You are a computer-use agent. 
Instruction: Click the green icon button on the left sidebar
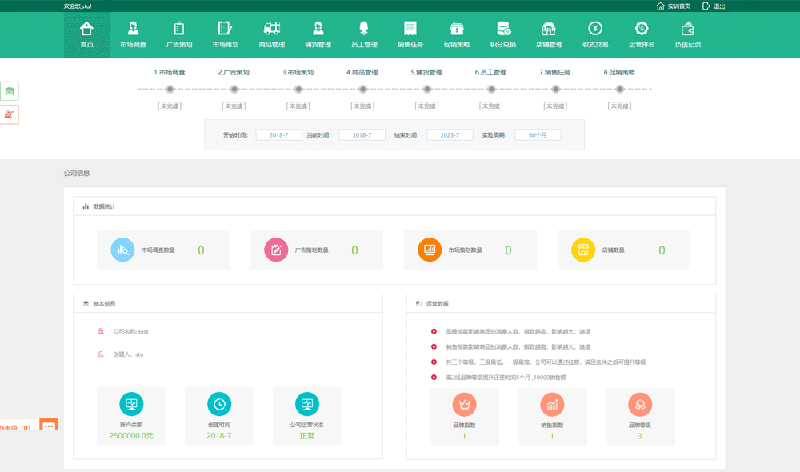10,92
